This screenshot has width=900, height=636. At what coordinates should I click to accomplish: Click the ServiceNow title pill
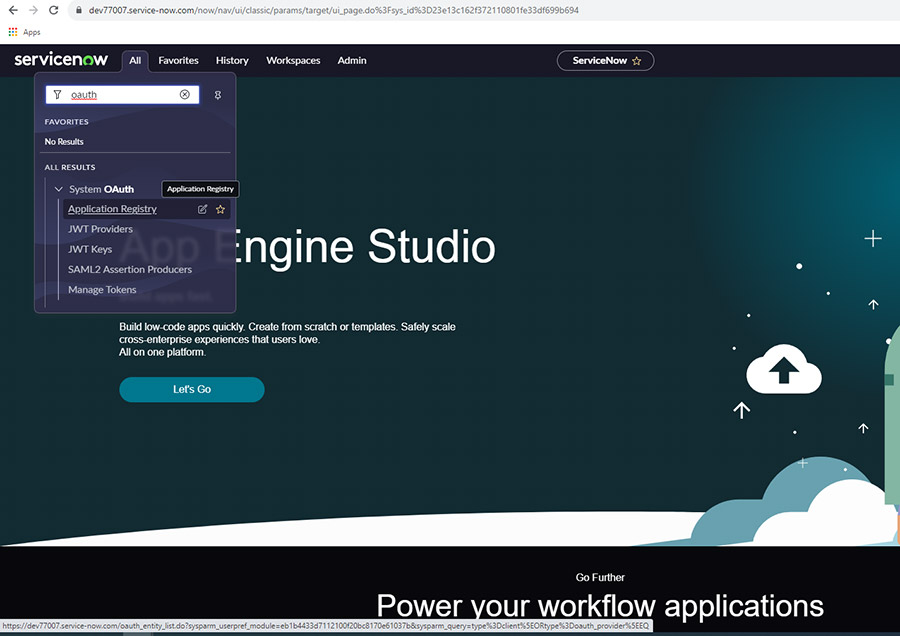pyautogui.click(x=606, y=61)
